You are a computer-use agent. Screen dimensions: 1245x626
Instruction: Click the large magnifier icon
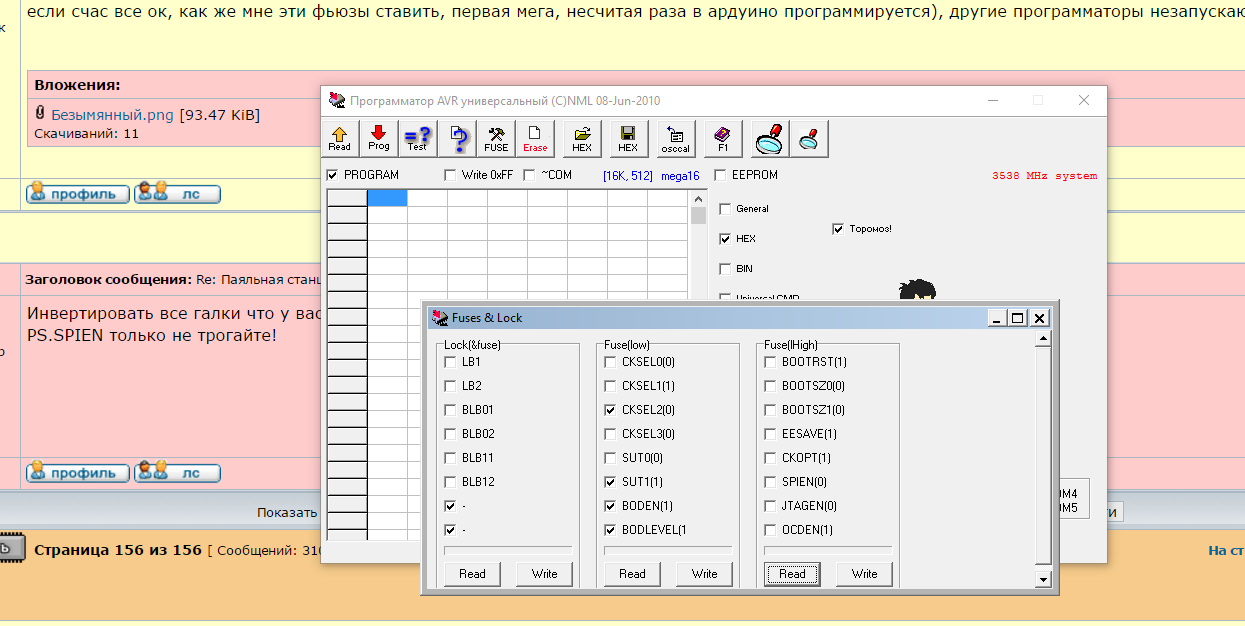pos(770,138)
